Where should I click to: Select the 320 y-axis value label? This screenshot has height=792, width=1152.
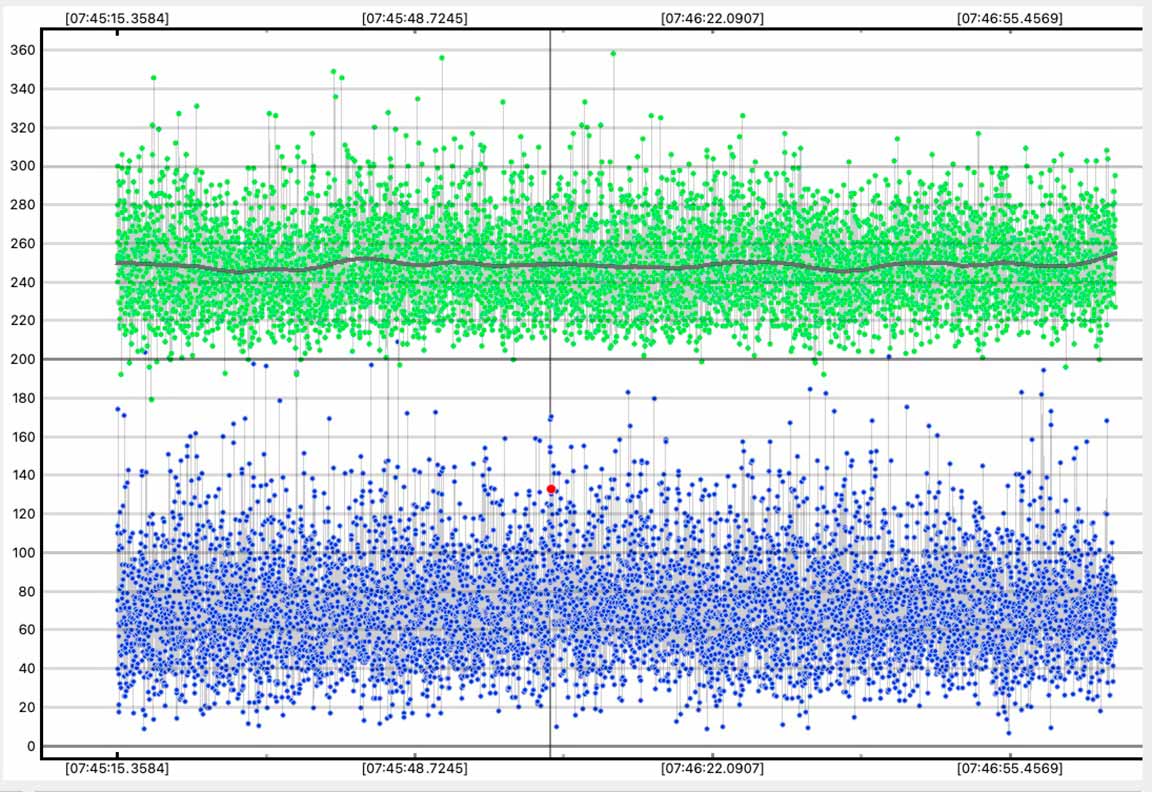pyautogui.click(x=22, y=128)
